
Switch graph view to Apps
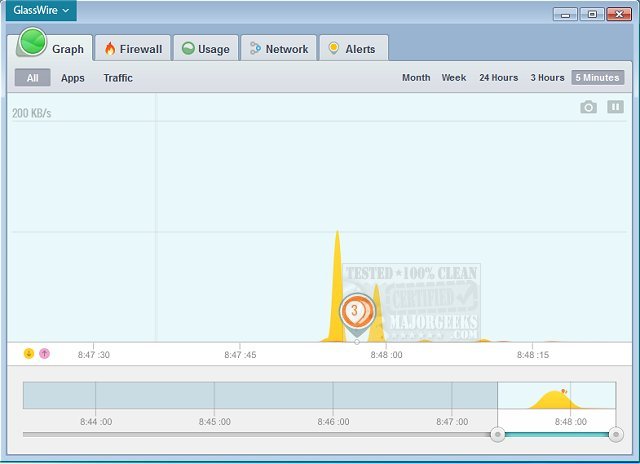pyautogui.click(x=73, y=78)
